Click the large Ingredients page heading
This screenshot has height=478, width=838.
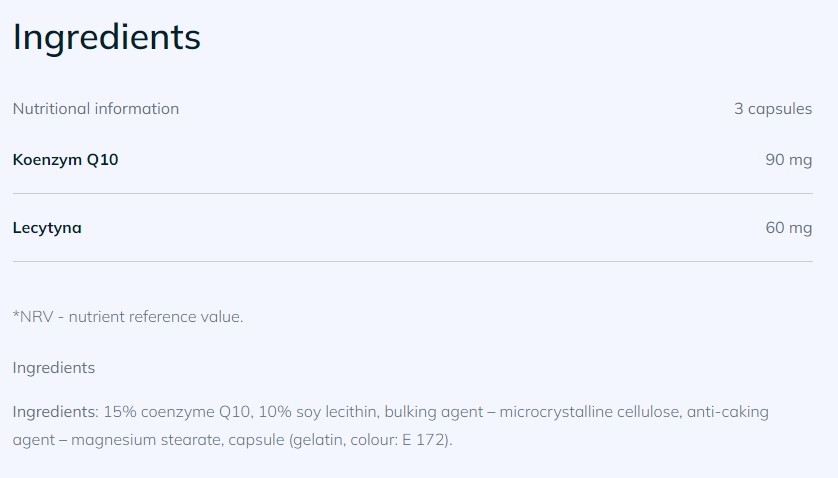click(106, 38)
